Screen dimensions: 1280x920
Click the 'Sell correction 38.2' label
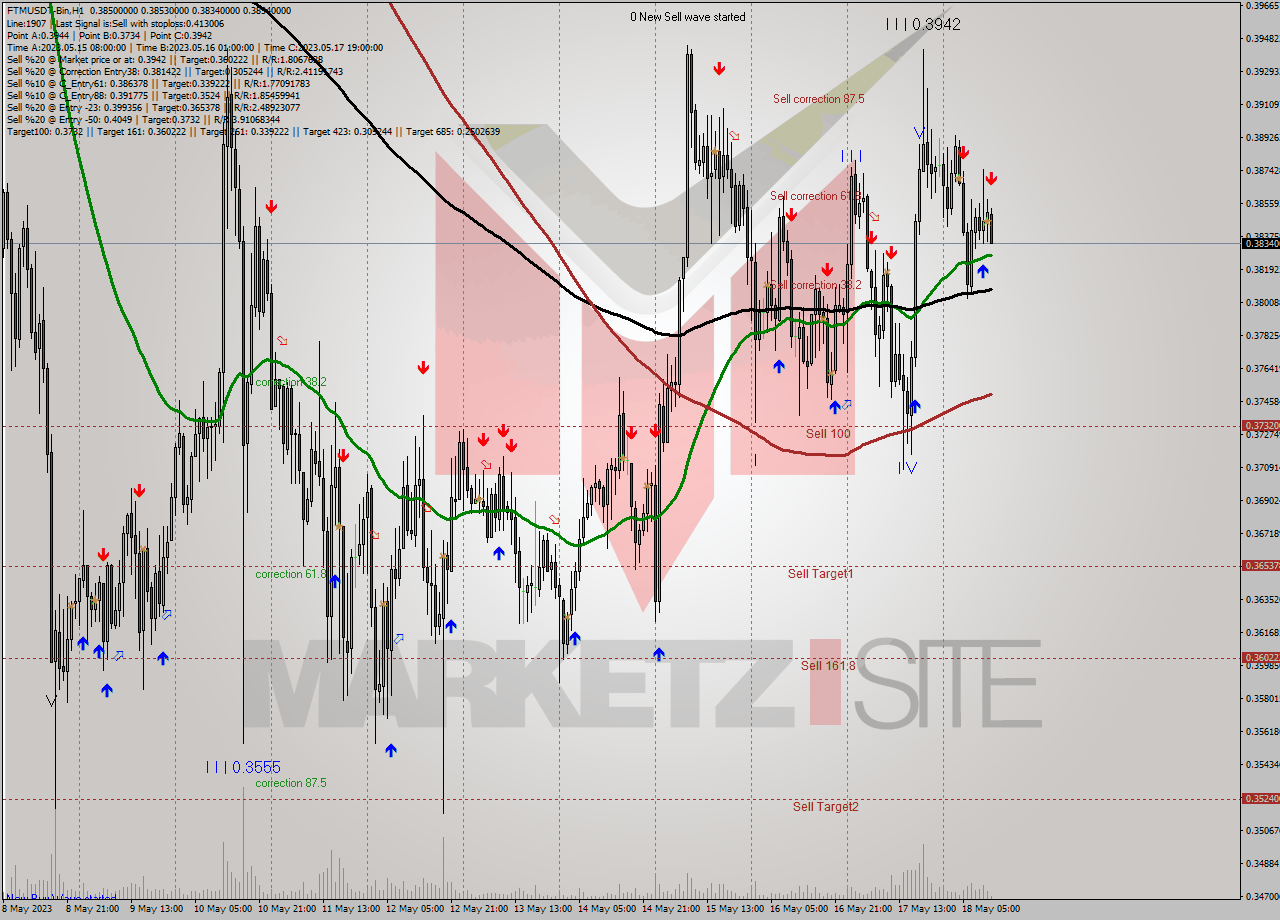click(816, 285)
